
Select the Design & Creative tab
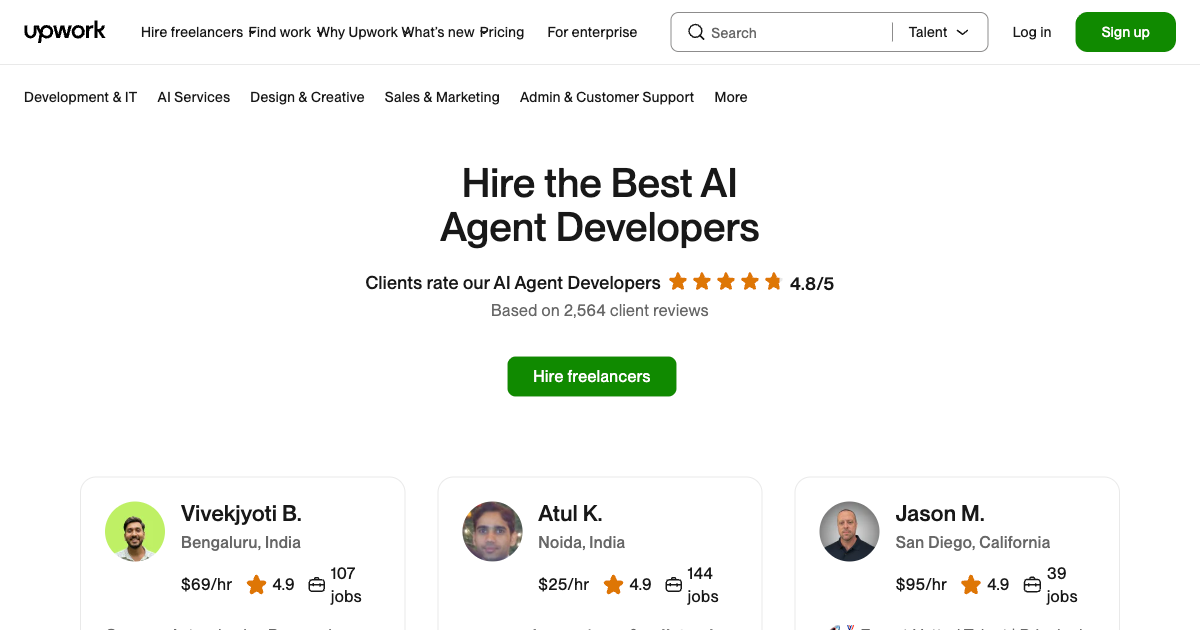coord(307,97)
